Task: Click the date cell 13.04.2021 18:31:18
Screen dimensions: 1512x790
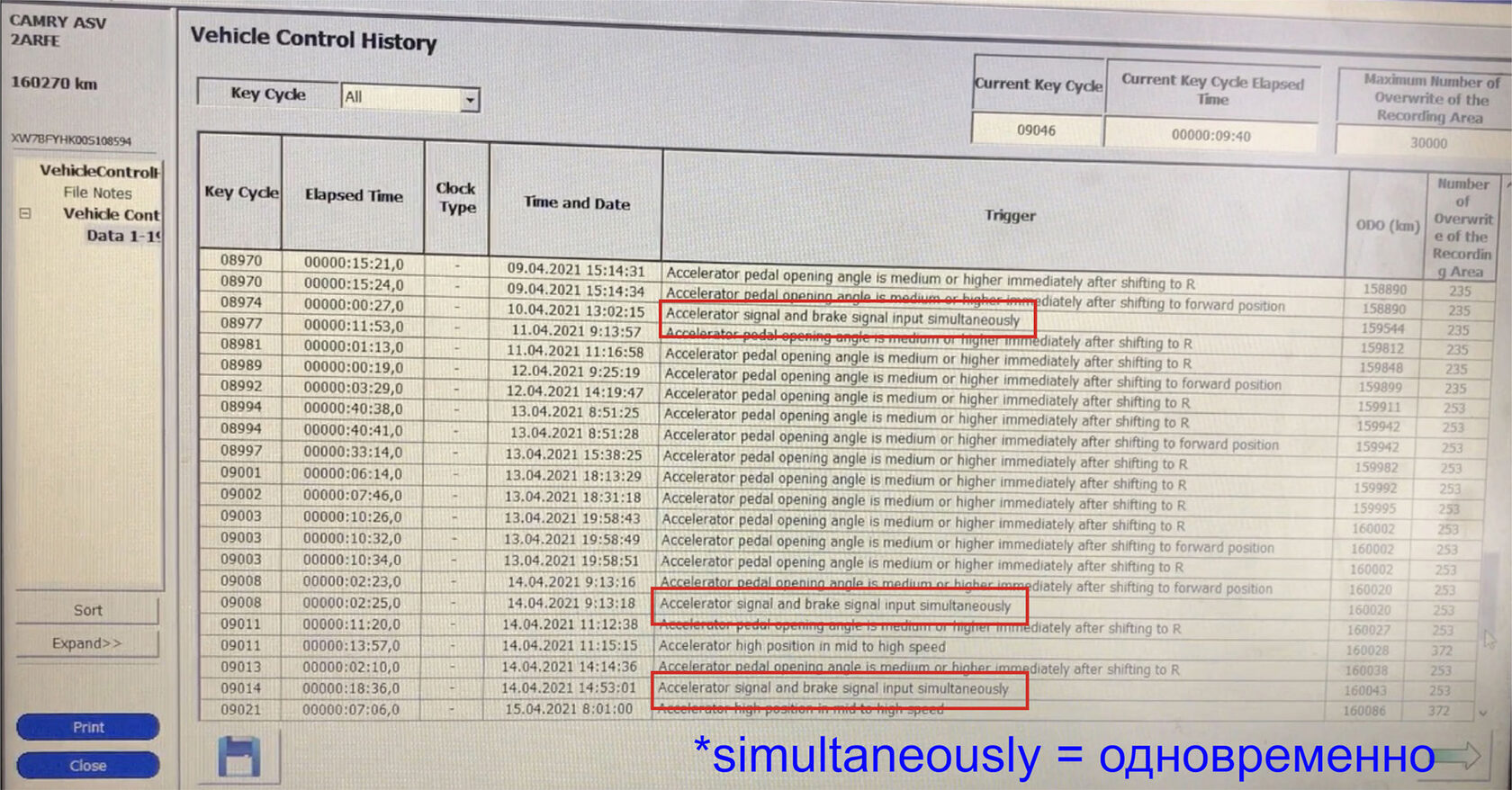Action: (572, 497)
